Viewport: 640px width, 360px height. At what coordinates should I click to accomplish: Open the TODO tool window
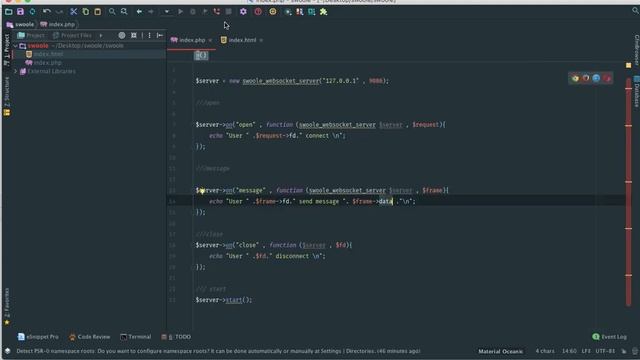176,337
